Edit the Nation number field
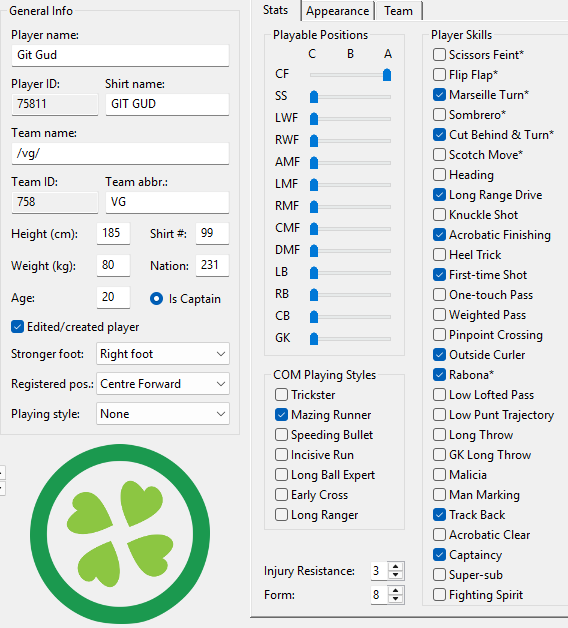 pyautogui.click(x=212, y=266)
